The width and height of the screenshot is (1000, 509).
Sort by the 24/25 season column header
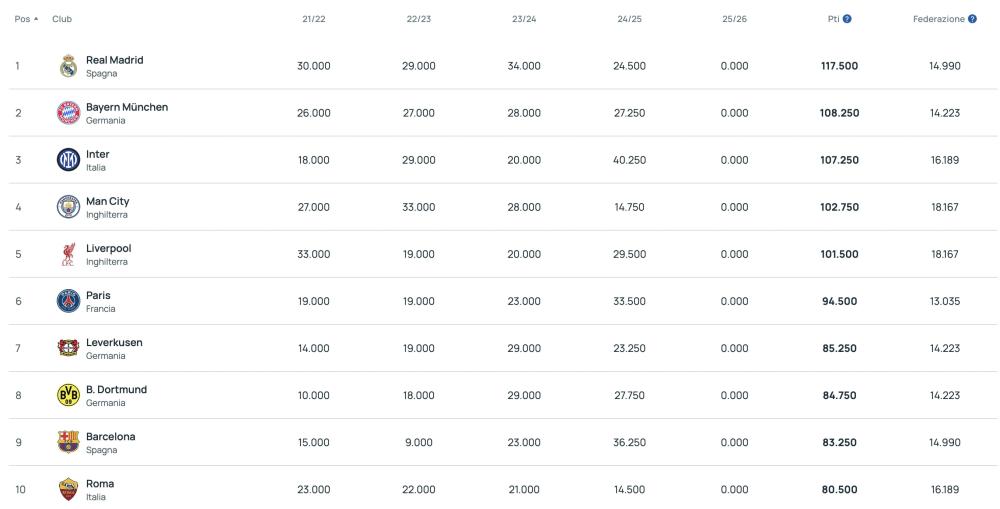[629, 19]
